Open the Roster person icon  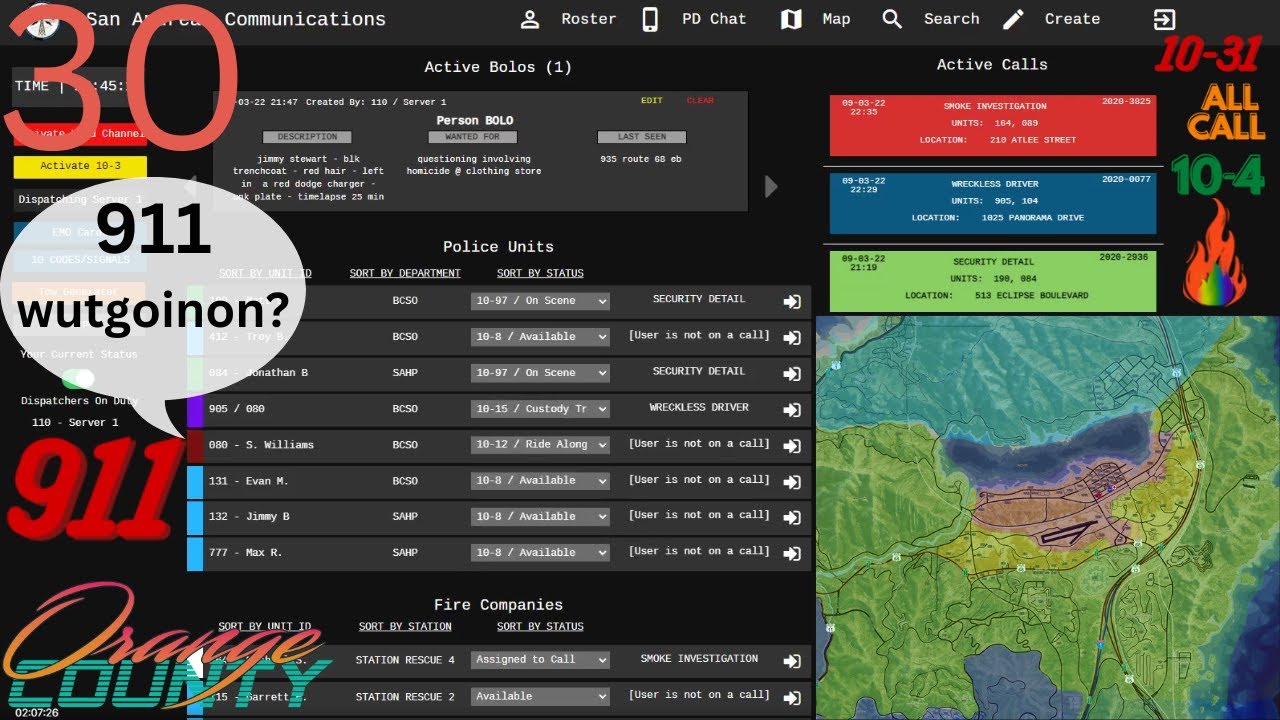pos(530,20)
